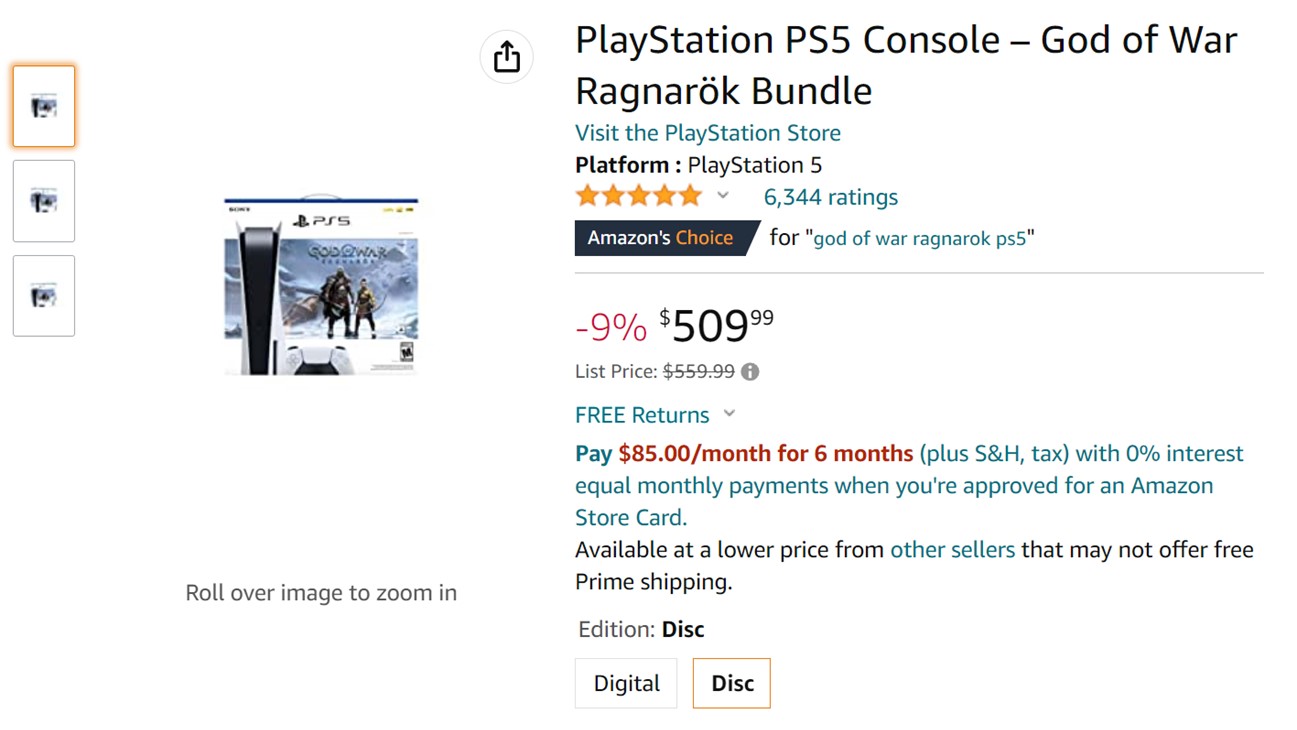Visit the PlayStation Store link
Image resolution: width=1297 pixels, height=730 pixels.
[x=707, y=133]
